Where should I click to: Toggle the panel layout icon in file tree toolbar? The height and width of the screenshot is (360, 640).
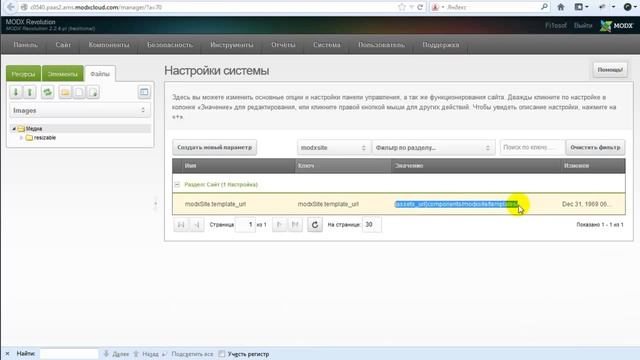click(144, 92)
